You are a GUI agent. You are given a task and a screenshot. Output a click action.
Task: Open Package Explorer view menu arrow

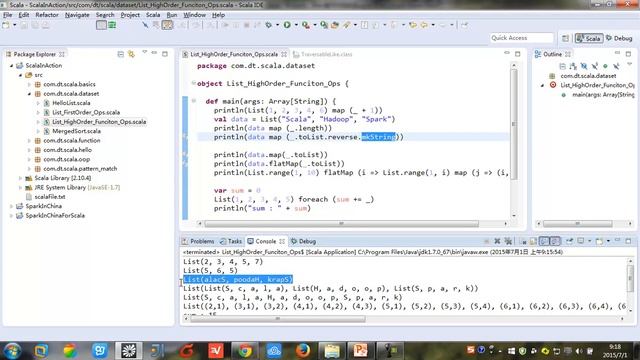[144, 53]
